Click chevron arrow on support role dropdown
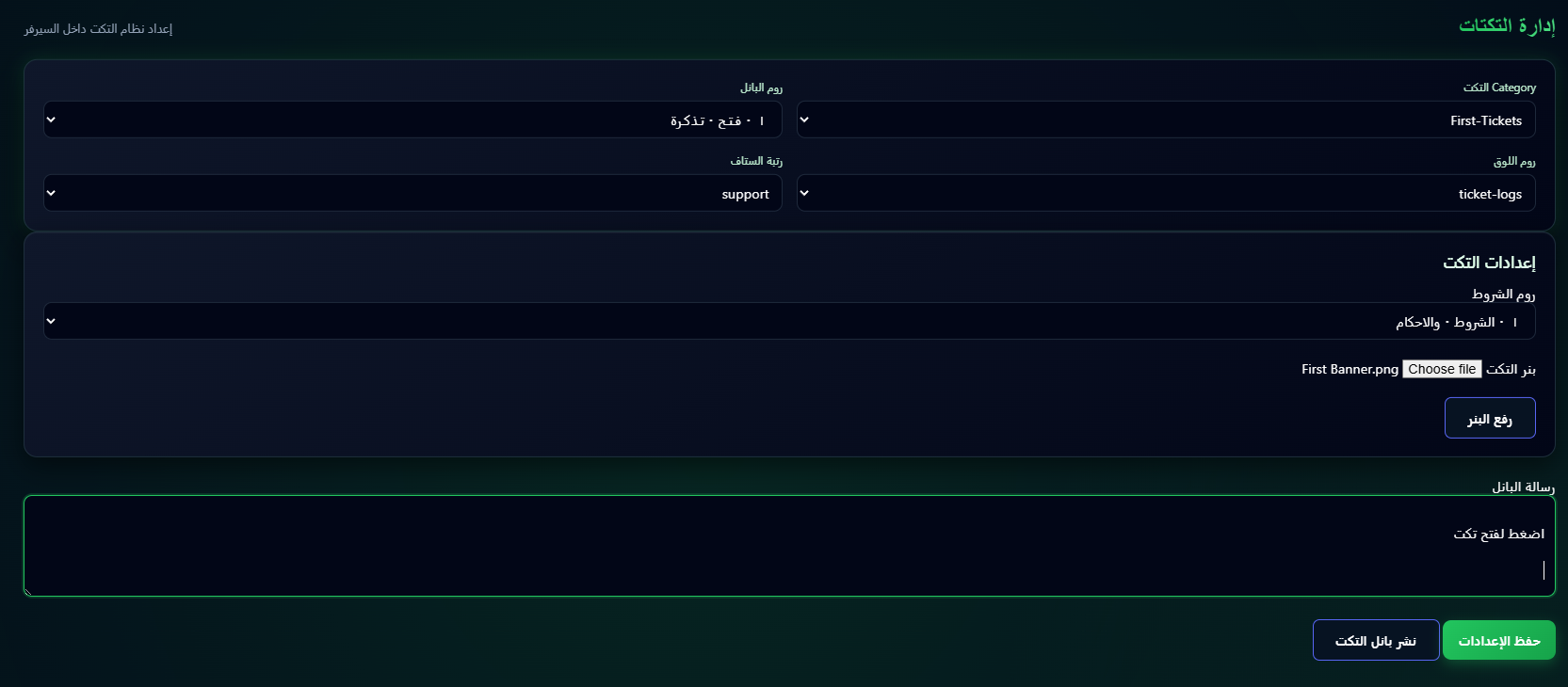Screen dimensions: 1568x687 (x=51, y=193)
